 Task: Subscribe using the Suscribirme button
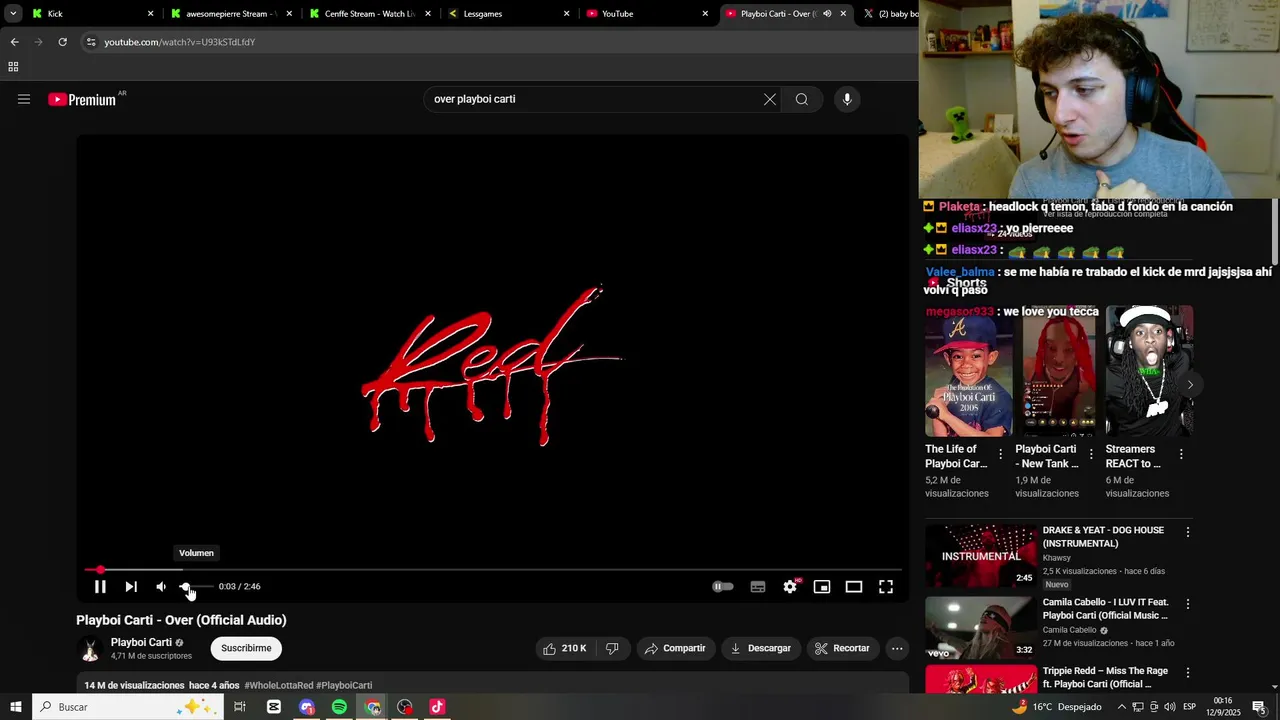[x=246, y=648]
